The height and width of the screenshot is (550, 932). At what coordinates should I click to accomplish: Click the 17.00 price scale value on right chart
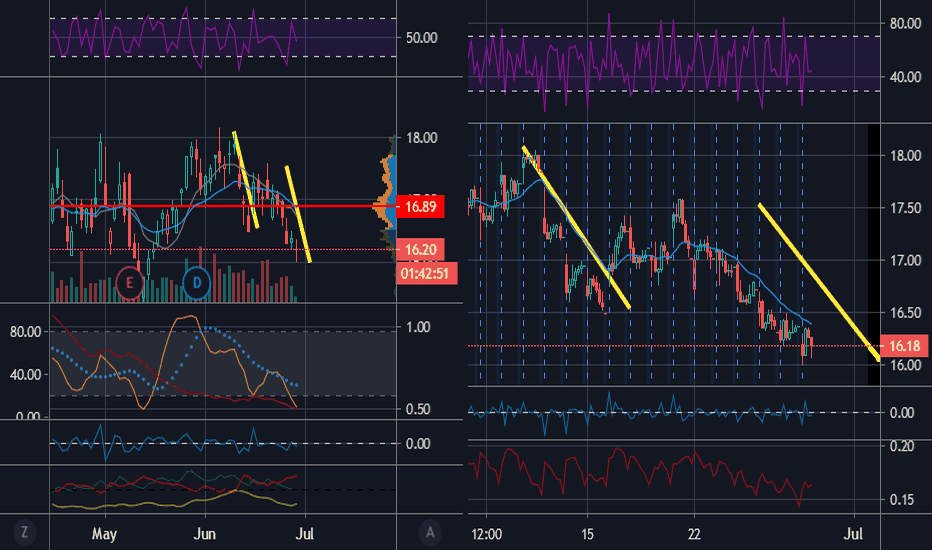click(x=905, y=260)
